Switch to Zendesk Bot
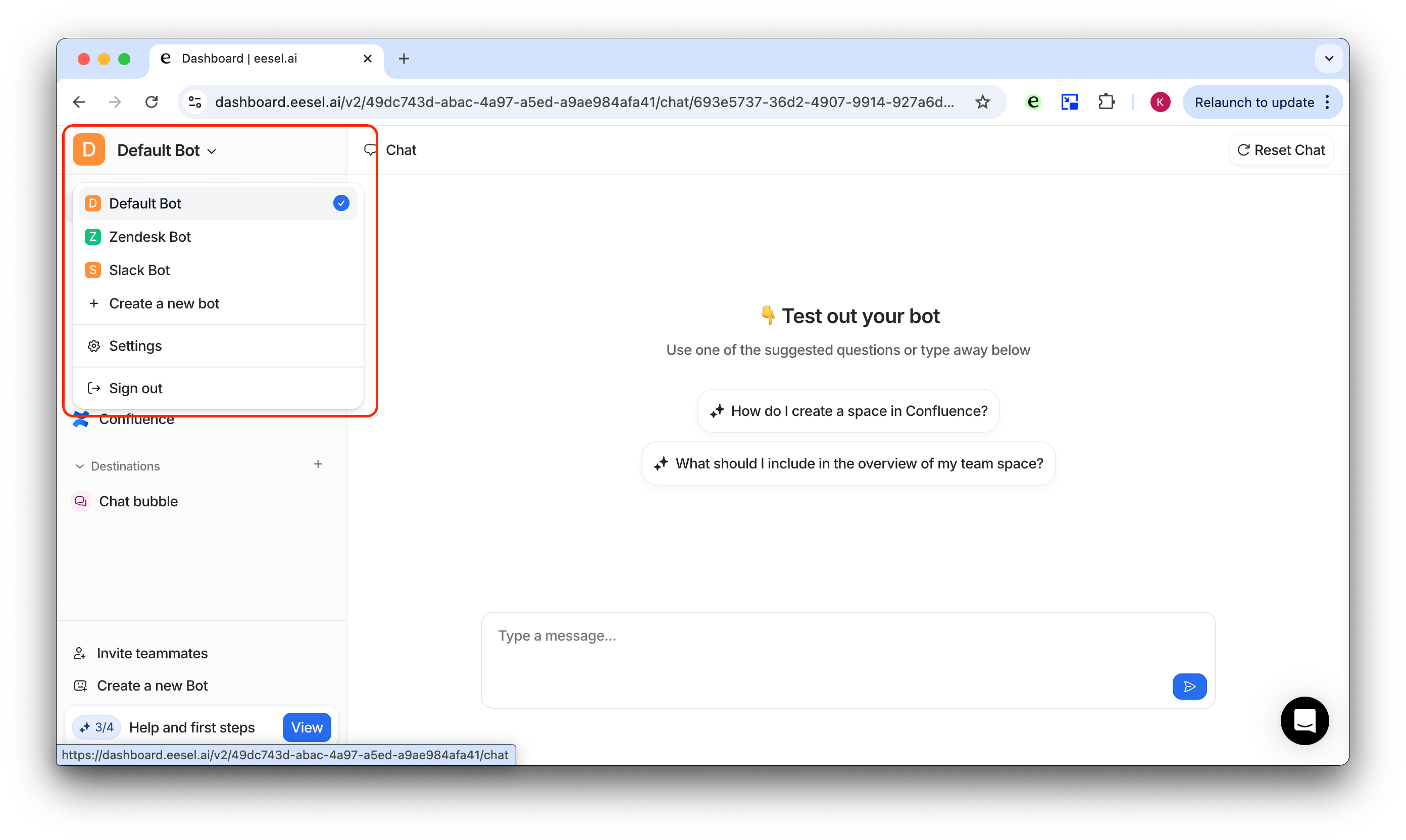 [218, 237]
